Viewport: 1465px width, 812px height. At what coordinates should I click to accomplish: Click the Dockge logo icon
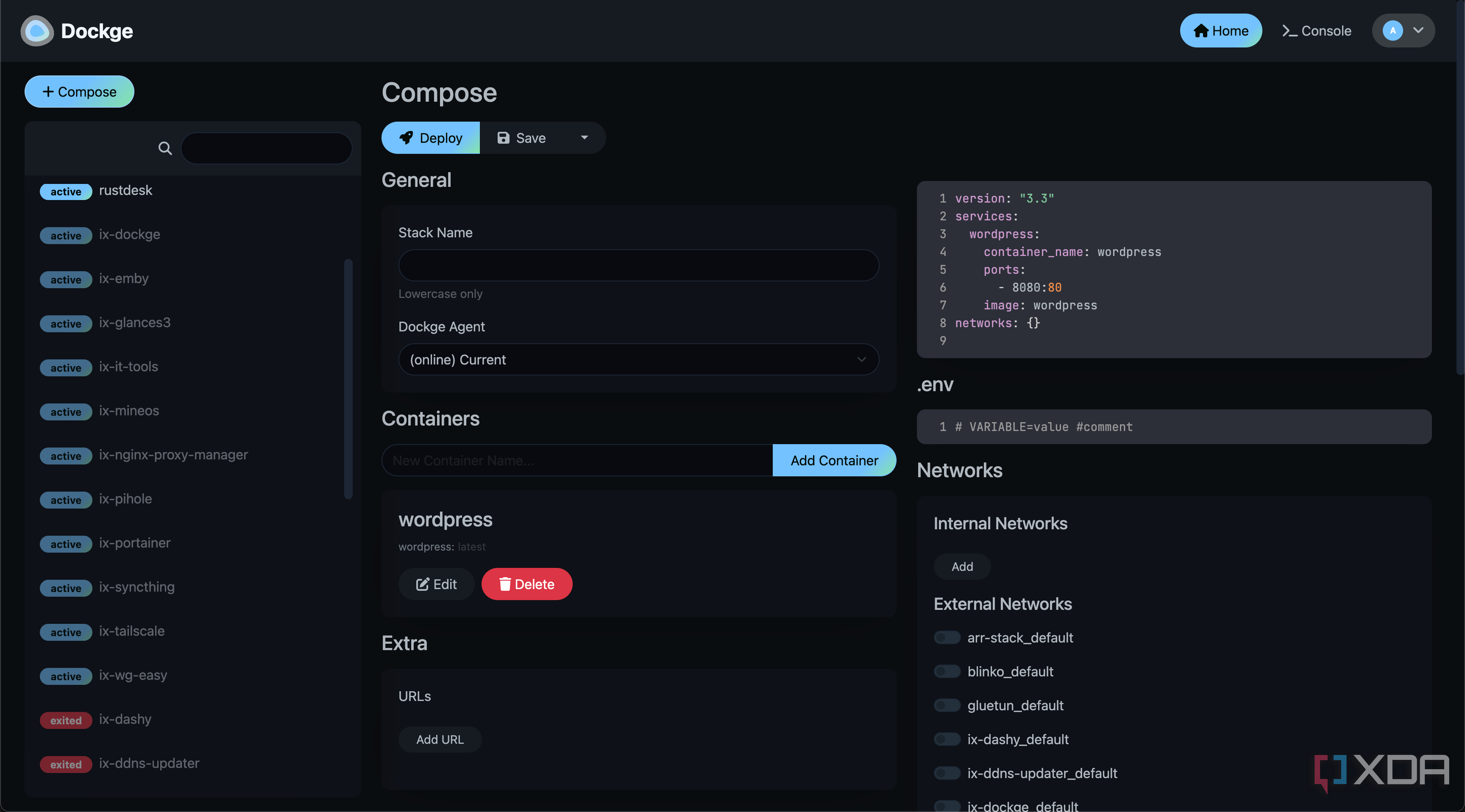point(36,31)
